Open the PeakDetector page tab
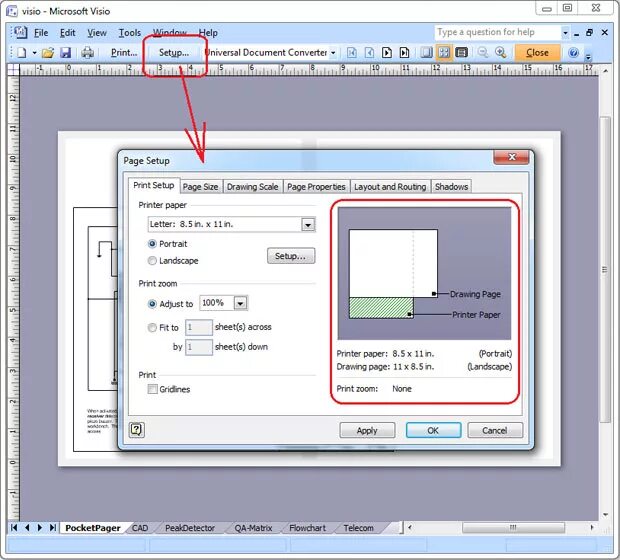The width and height of the screenshot is (620, 560). [x=190, y=528]
